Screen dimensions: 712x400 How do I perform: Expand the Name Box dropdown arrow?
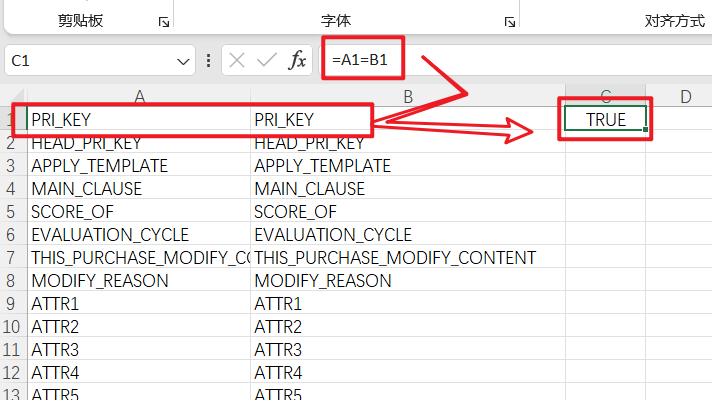point(183,61)
